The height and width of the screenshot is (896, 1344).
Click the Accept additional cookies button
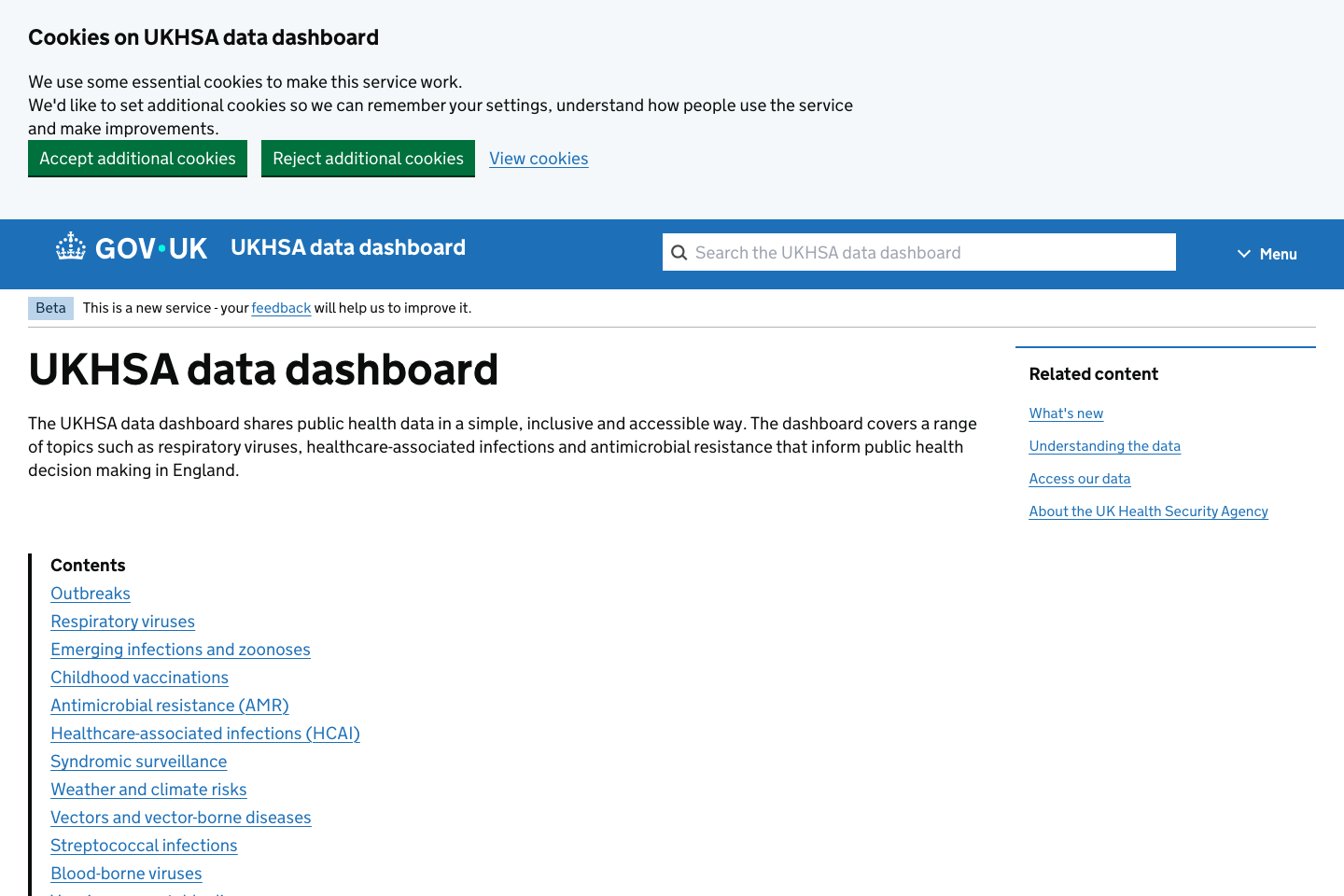click(137, 158)
